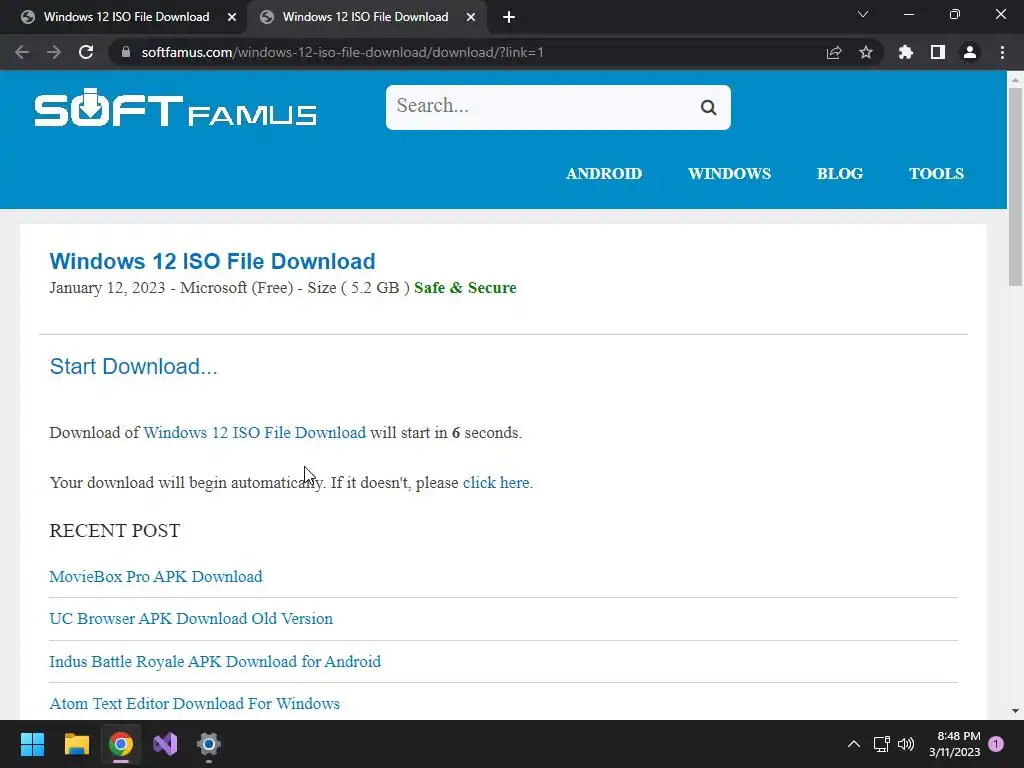Show hidden system tray icons
Viewport: 1024px width, 768px height.
point(854,744)
